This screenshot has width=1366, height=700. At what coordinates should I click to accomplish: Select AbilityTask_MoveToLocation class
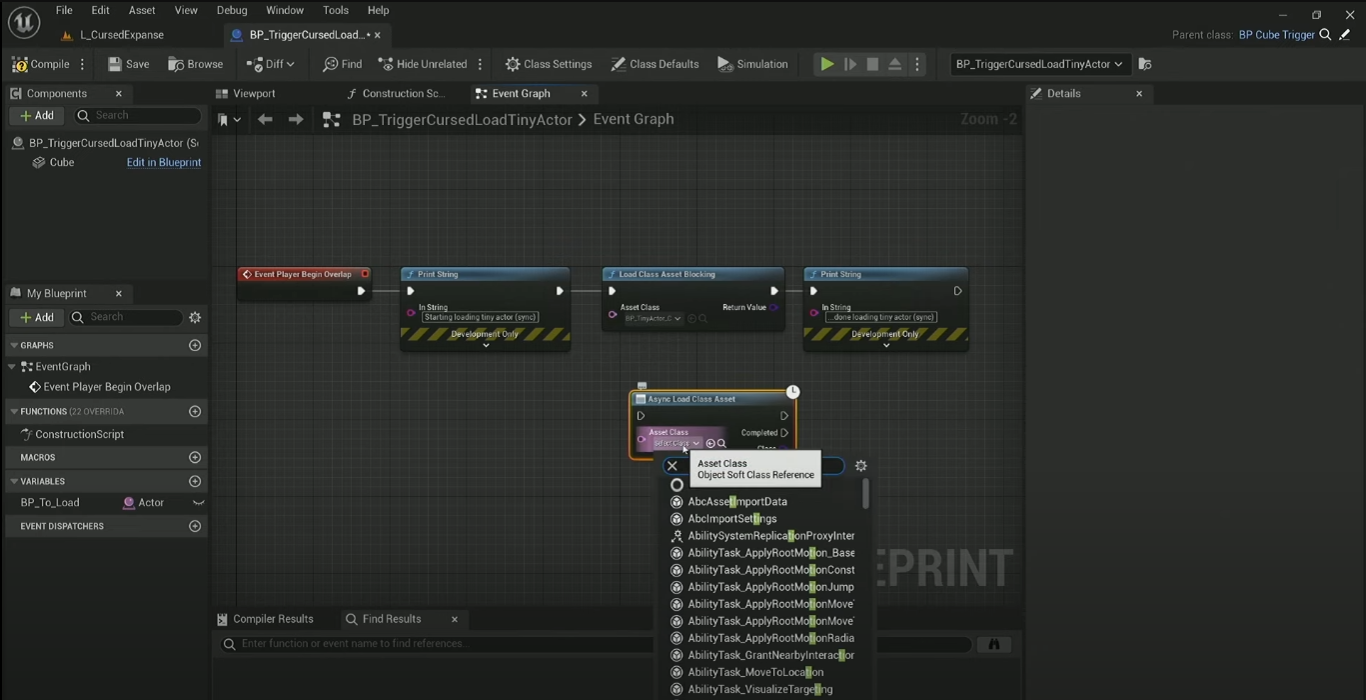click(x=756, y=672)
